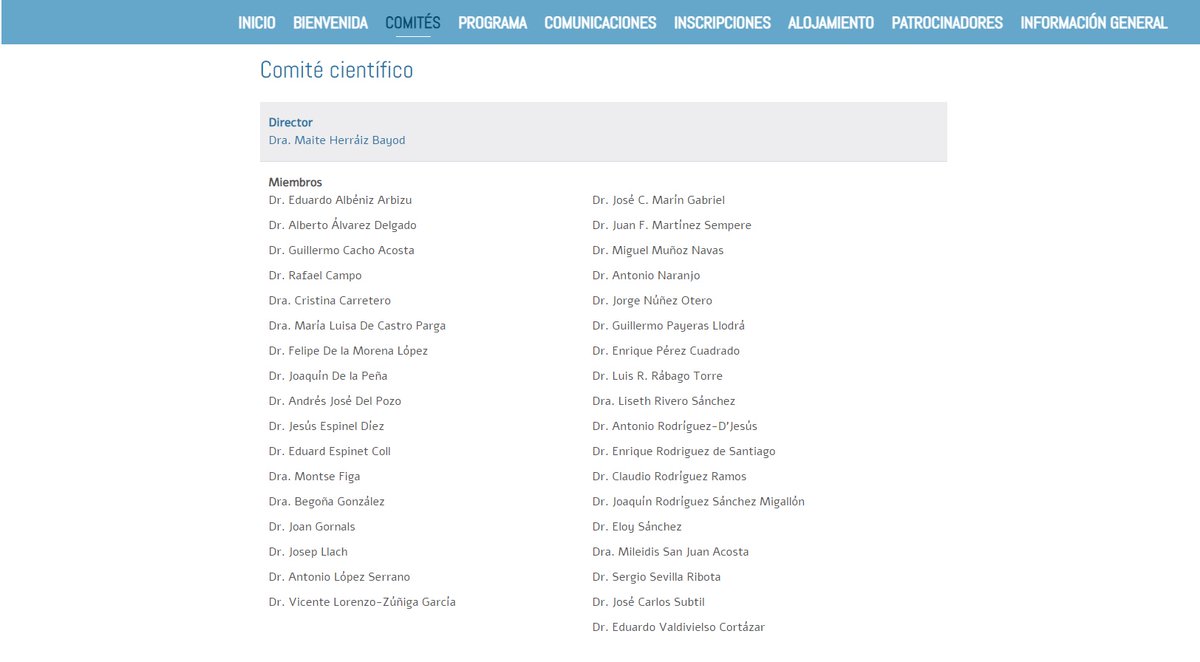The height and width of the screenshot is (662, 1200).
Task: Select the COMITÉS menu item
Action: click(413, 22)
